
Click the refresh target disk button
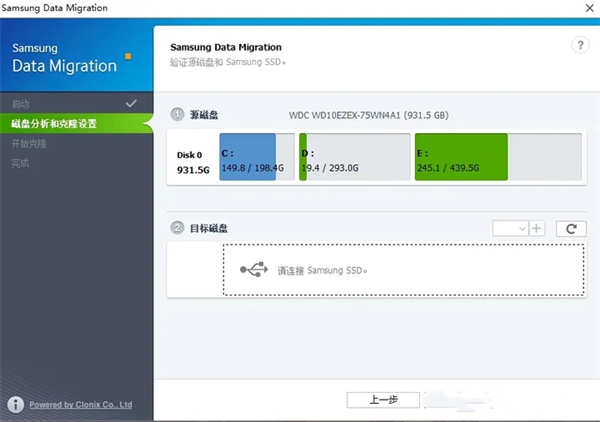[570, 228]
